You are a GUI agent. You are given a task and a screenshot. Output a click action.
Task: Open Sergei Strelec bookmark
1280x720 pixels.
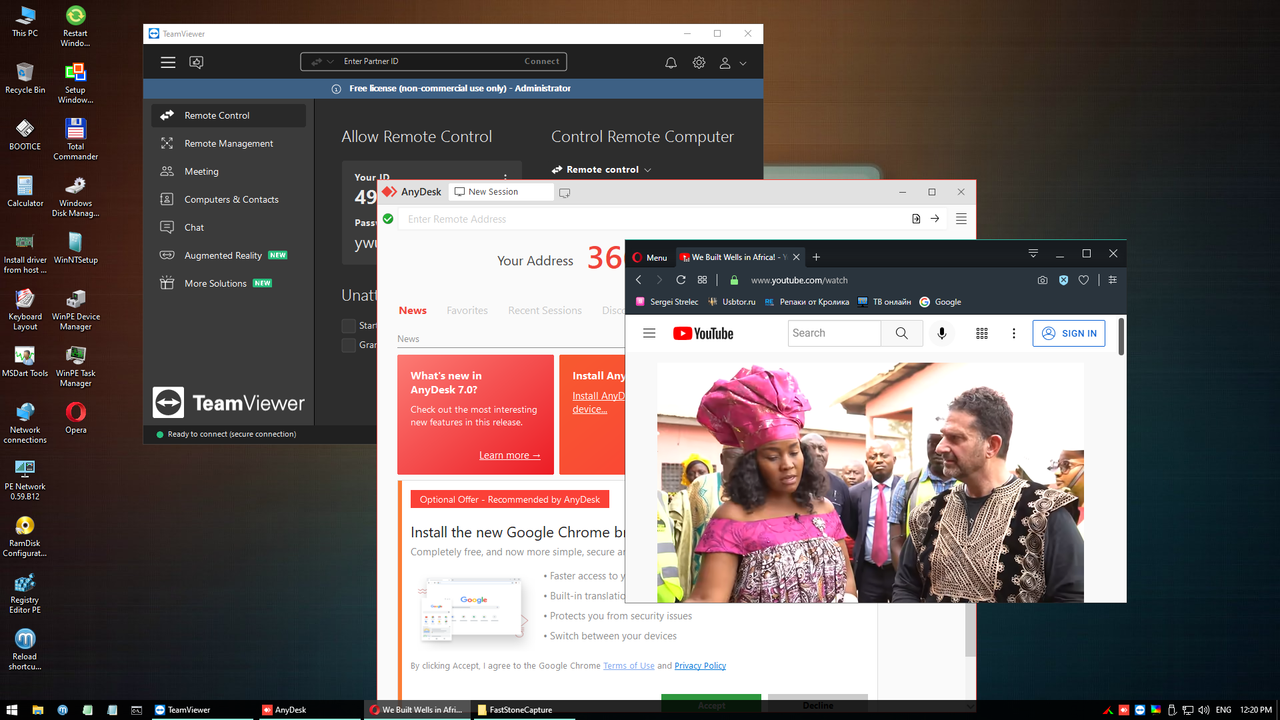point(667,302)
